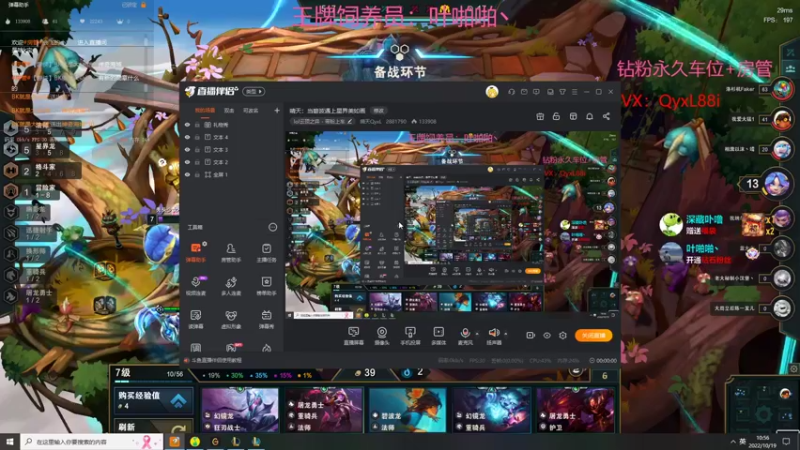Image resolution: width=800 pixels, height=450 pixels.
Task: Open the 读弹幕 read-danmaku tool
Action: click(x=196, y=319)
